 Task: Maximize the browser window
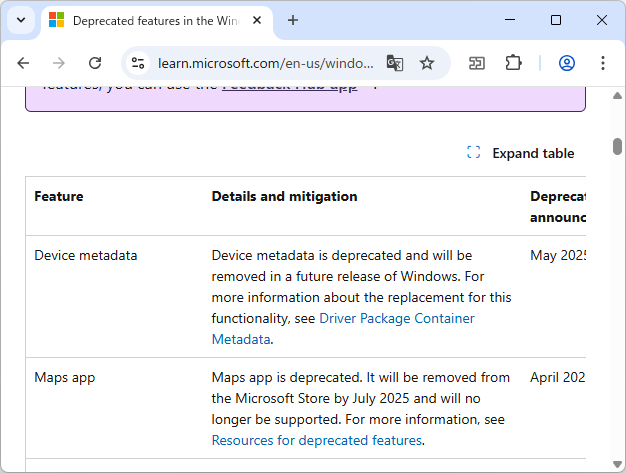(x=556, y=20)
